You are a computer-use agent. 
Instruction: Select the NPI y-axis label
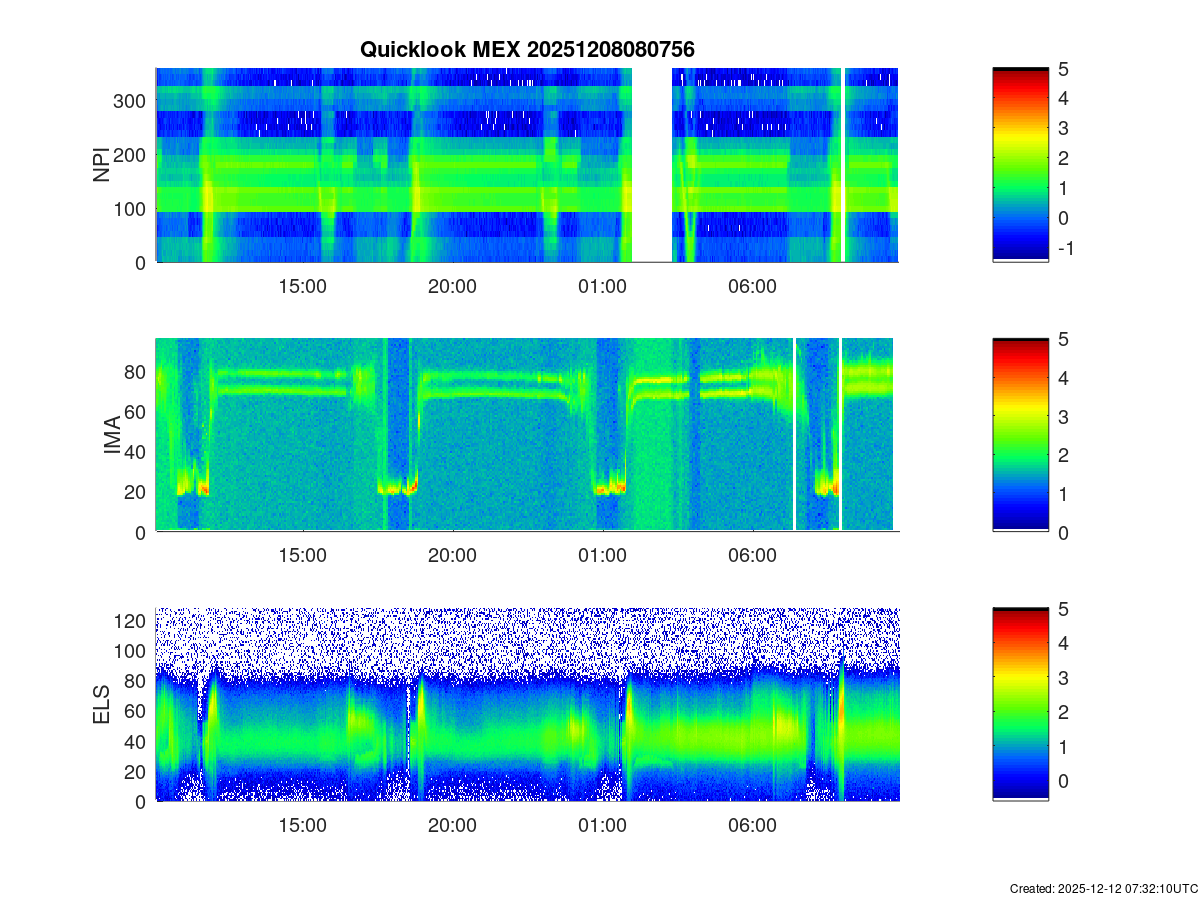pos(102,165)
